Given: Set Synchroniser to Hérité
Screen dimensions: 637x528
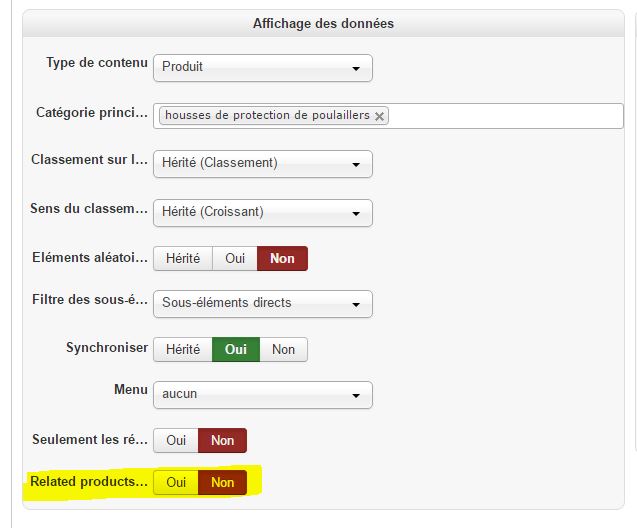Looking at the screenshot, I should tap(183, 349).
